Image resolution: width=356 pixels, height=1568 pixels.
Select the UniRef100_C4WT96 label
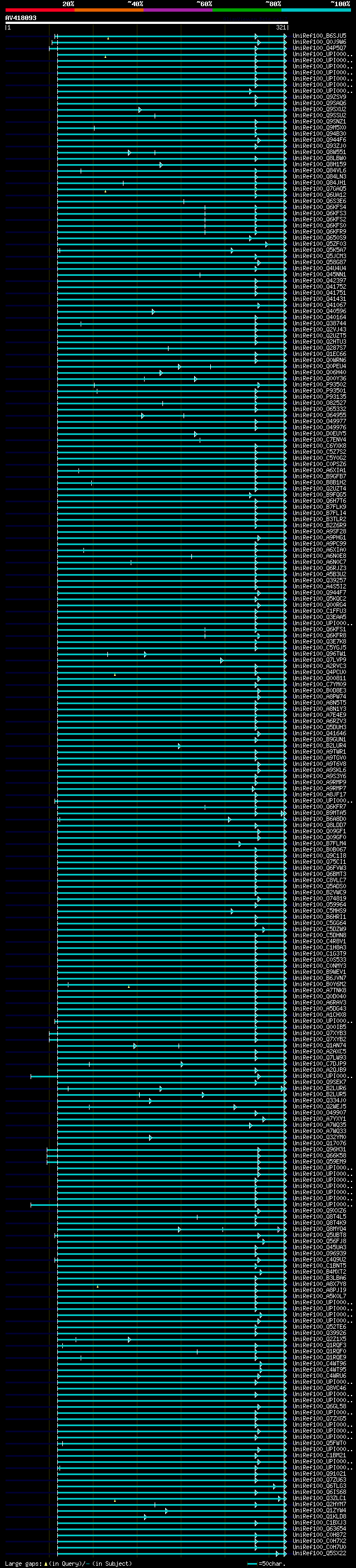coord(319,1363)
